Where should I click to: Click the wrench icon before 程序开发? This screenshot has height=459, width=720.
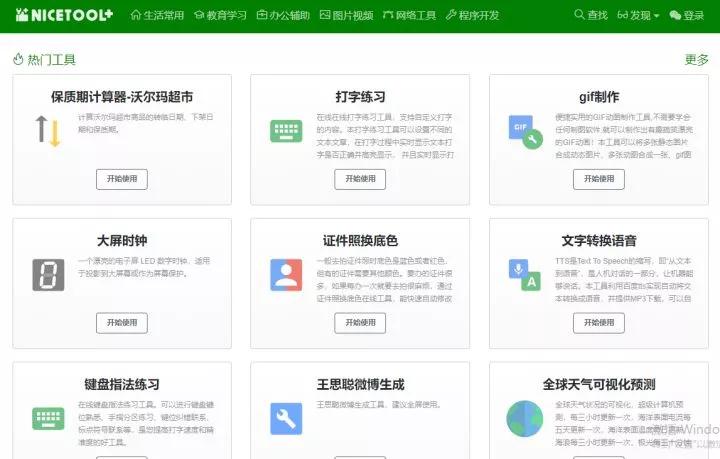[451, 15]
